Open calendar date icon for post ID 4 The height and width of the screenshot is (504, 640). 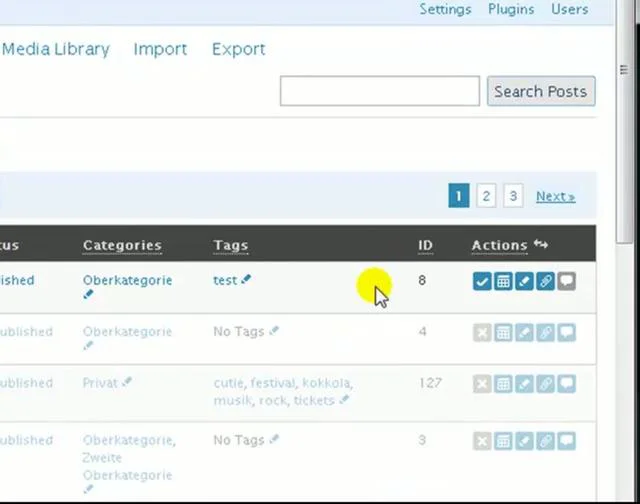point(503,333)
